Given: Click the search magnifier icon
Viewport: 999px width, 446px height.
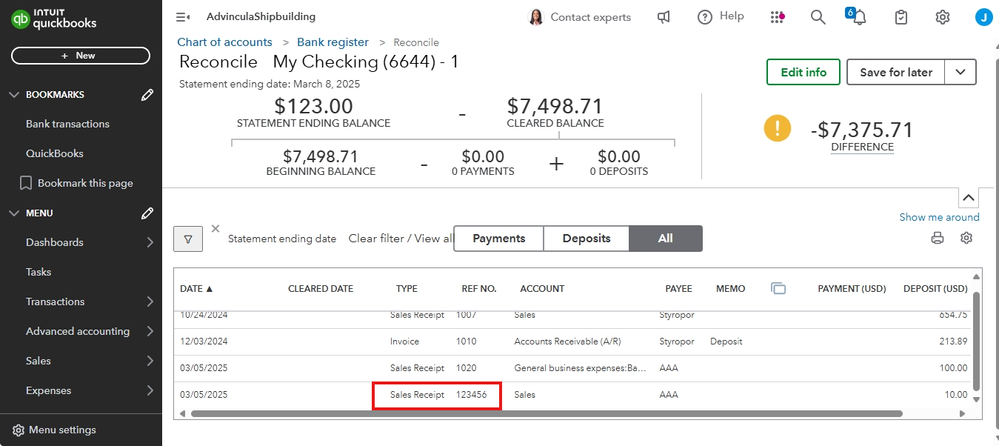Looking at the screenshot, I should (x=818, y=17).
